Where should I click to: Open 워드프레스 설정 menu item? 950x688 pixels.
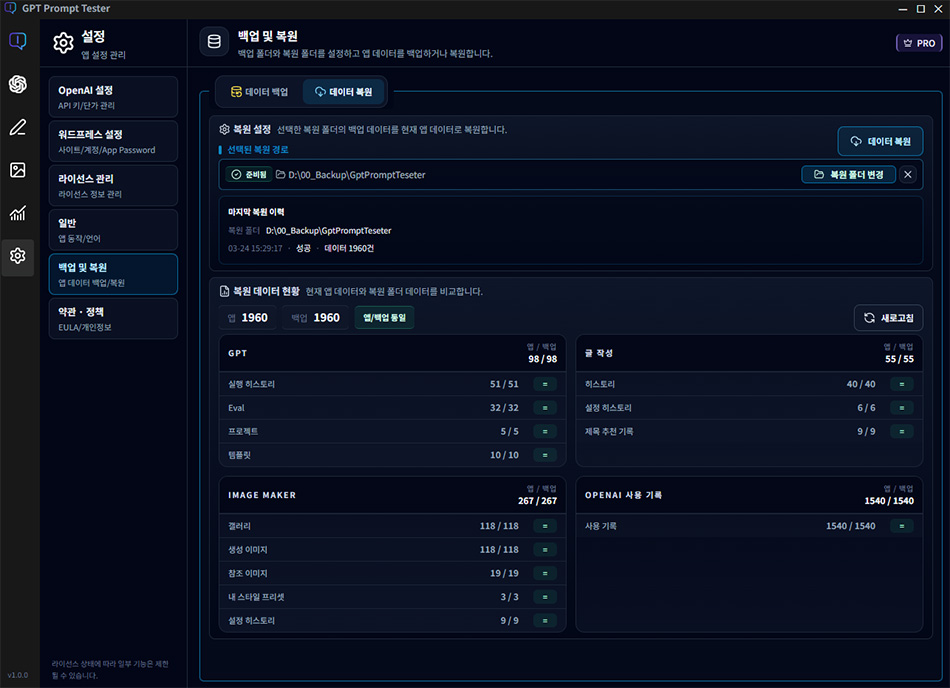pyautogui.click(x=112, y=141)
